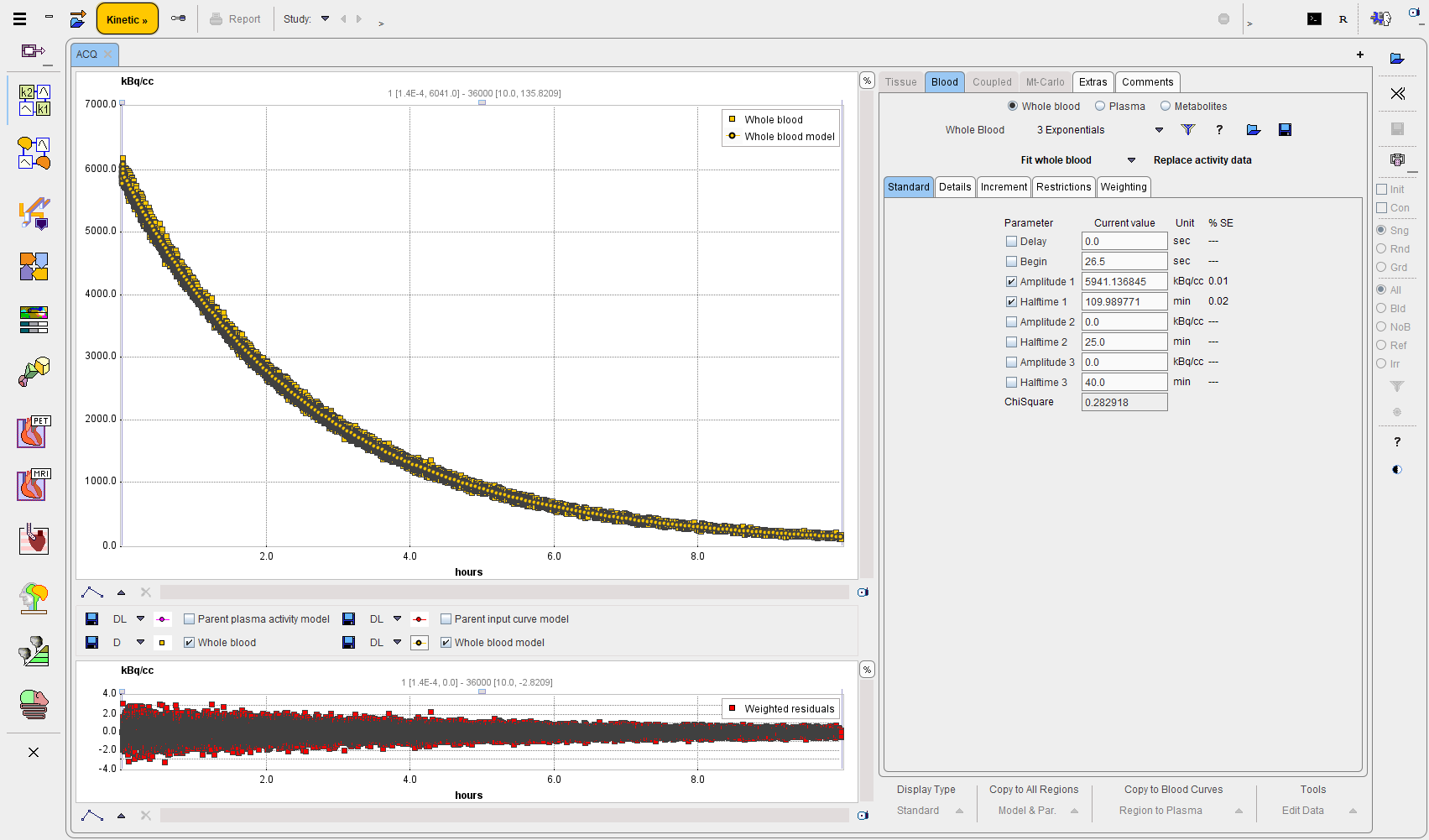Switch to the Blood tab
The image size is (1429, 840).
(x=944, y=82)
